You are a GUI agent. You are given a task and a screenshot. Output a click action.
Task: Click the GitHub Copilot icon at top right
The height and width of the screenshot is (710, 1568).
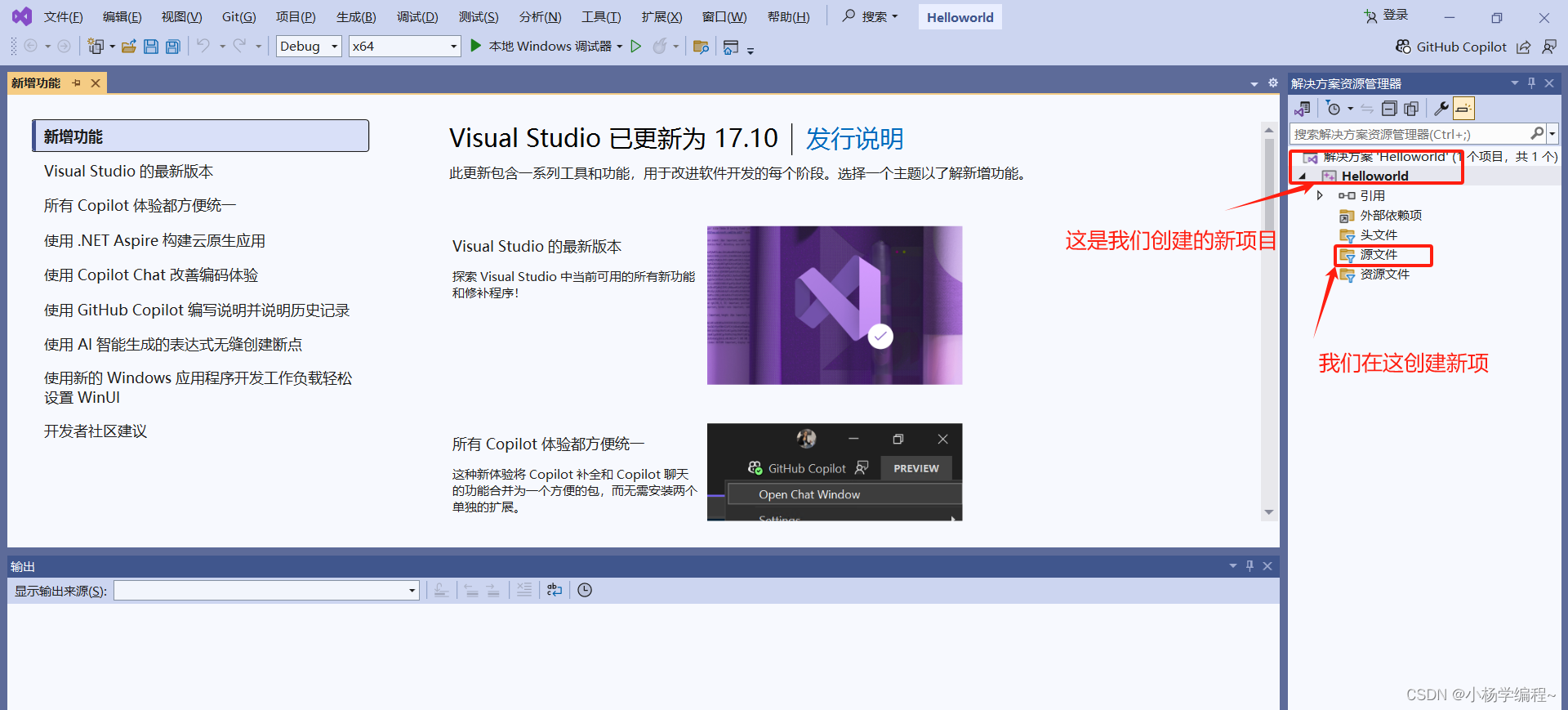tap(1403, 47)
